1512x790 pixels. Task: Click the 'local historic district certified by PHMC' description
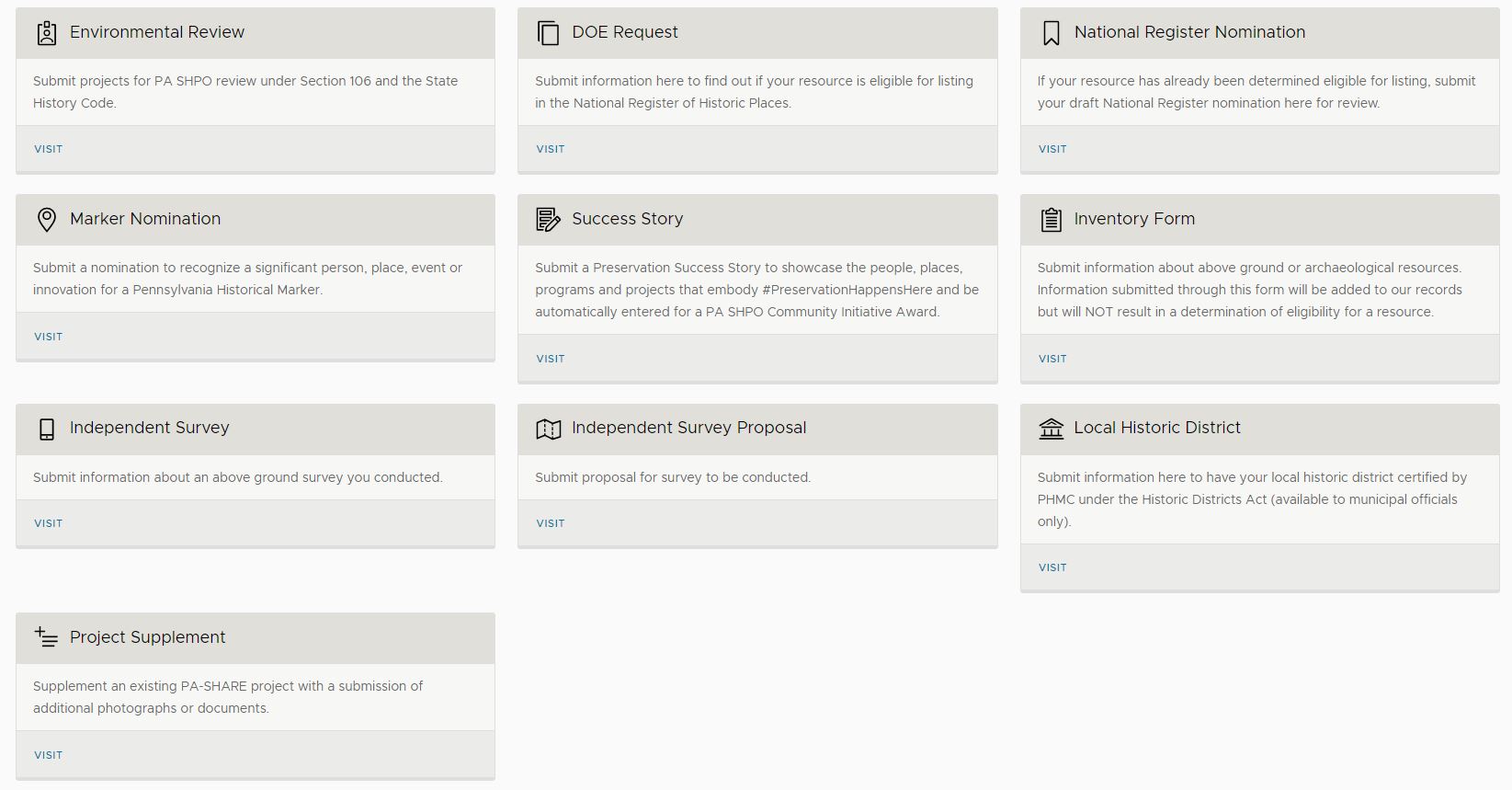pos(1252,499)
